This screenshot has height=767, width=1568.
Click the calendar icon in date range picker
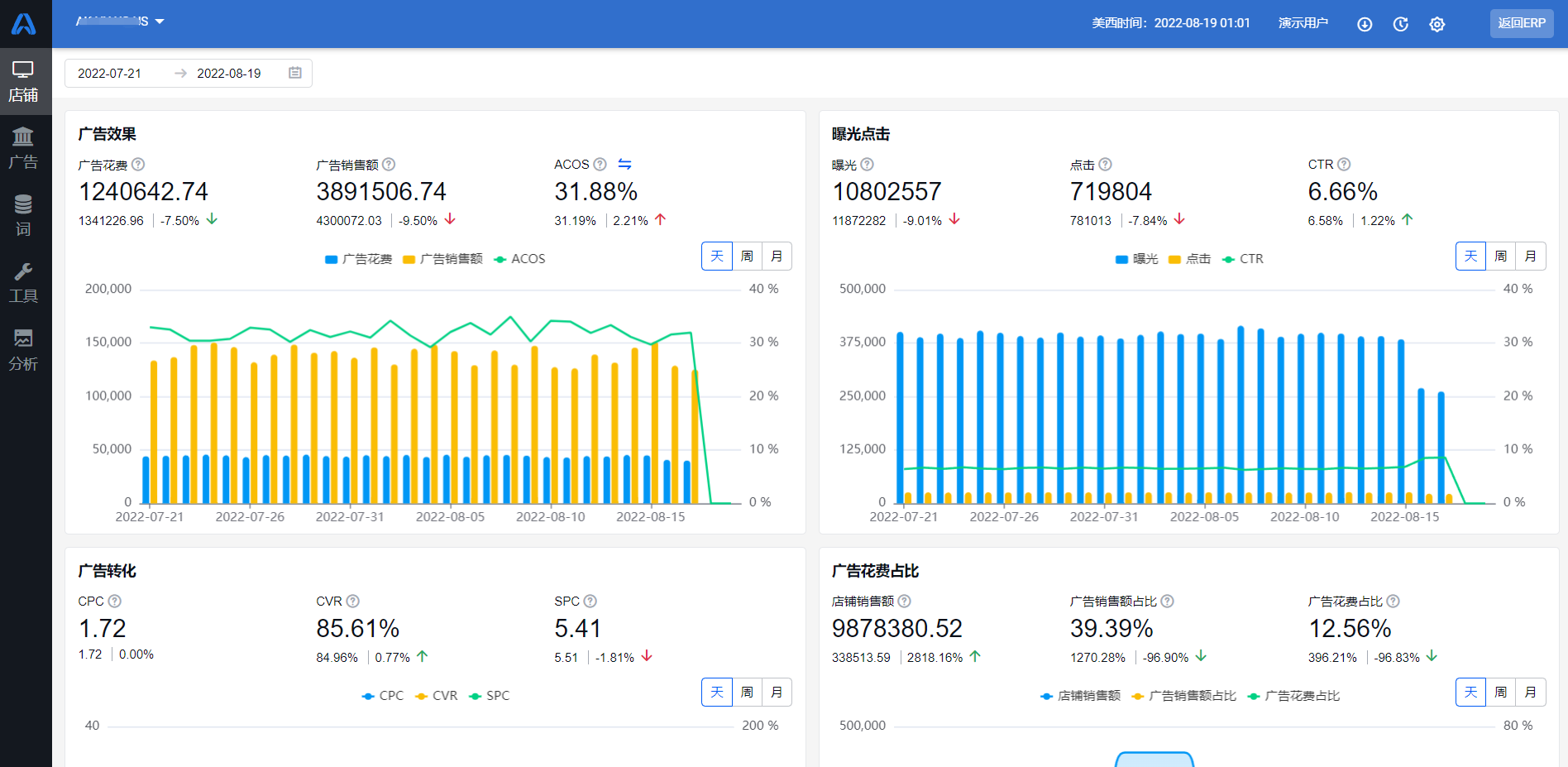point(295,73)
